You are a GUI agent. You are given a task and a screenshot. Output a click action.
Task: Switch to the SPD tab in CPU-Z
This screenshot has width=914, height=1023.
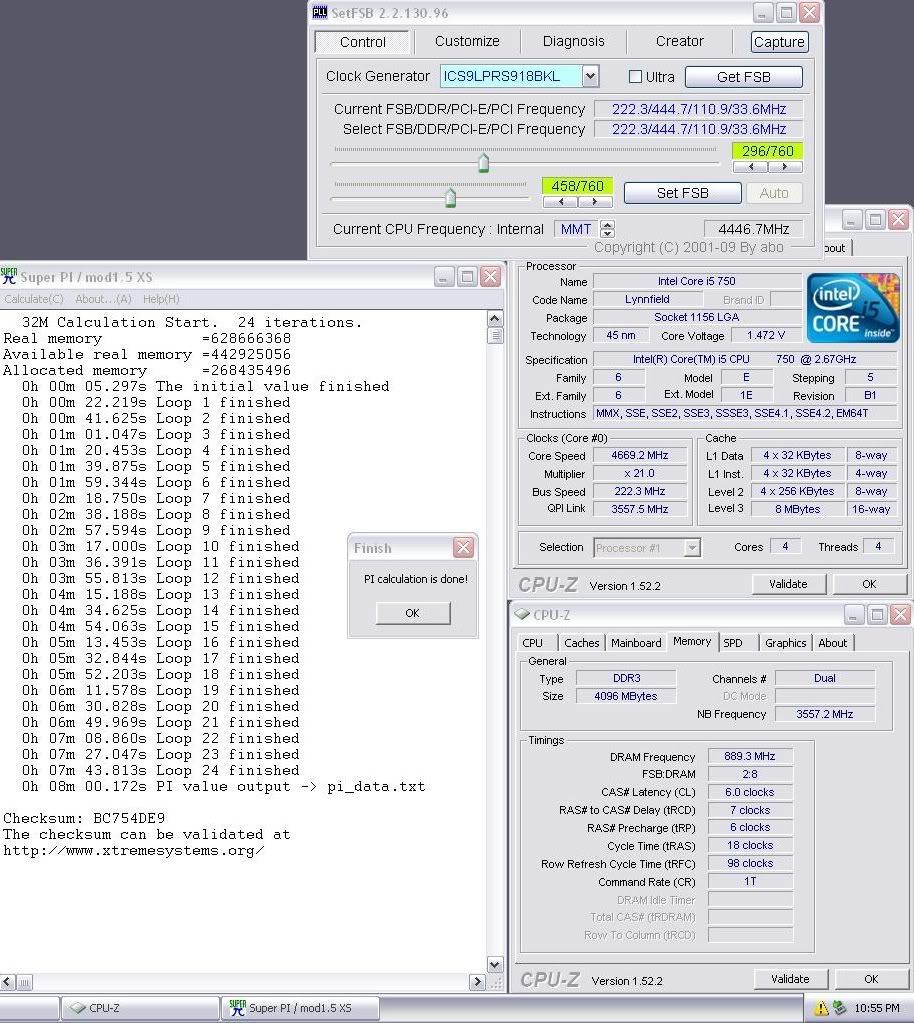[x=733, y=643]
